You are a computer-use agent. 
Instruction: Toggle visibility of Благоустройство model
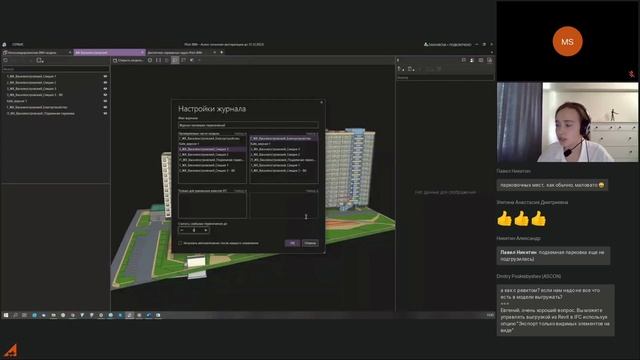coord(105,107)
